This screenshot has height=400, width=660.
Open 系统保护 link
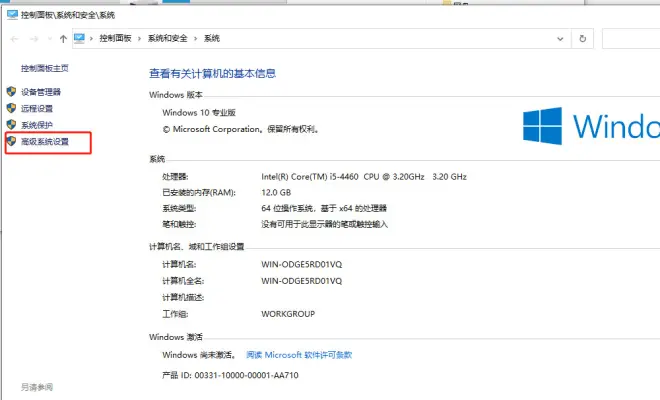point(37,125)
